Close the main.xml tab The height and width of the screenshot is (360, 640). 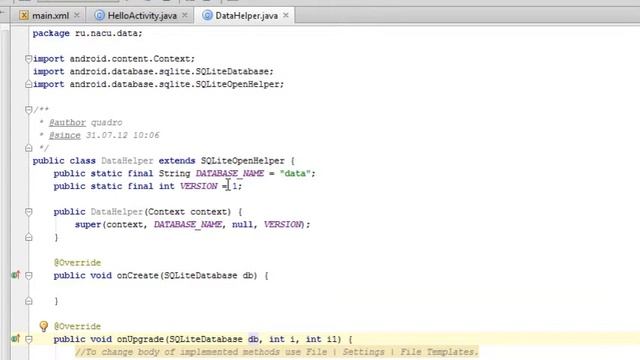pyautogui.click(x=77, y=16)
